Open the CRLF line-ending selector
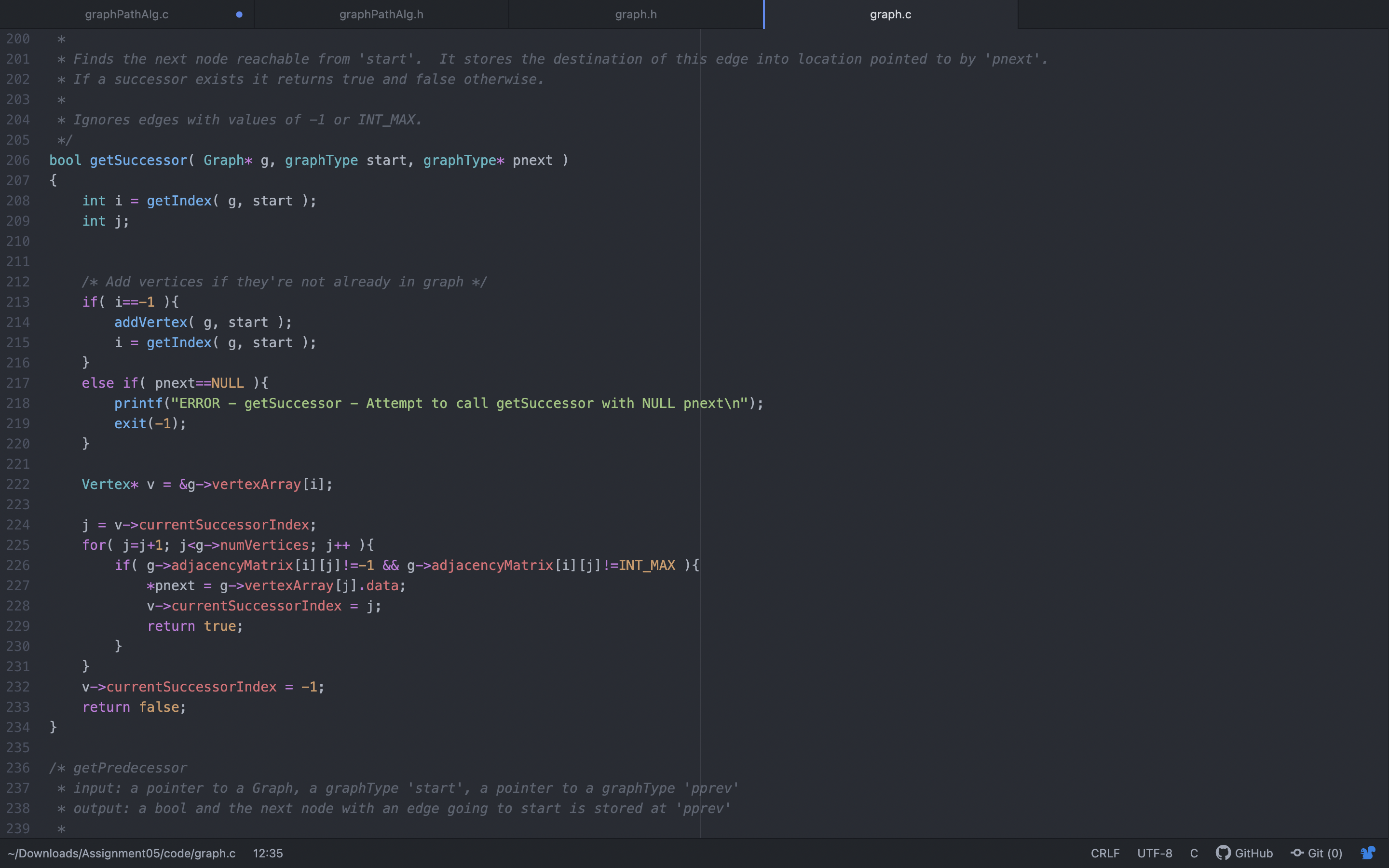The width and height of the screenshot is (1389, 868). point(1105,853)
